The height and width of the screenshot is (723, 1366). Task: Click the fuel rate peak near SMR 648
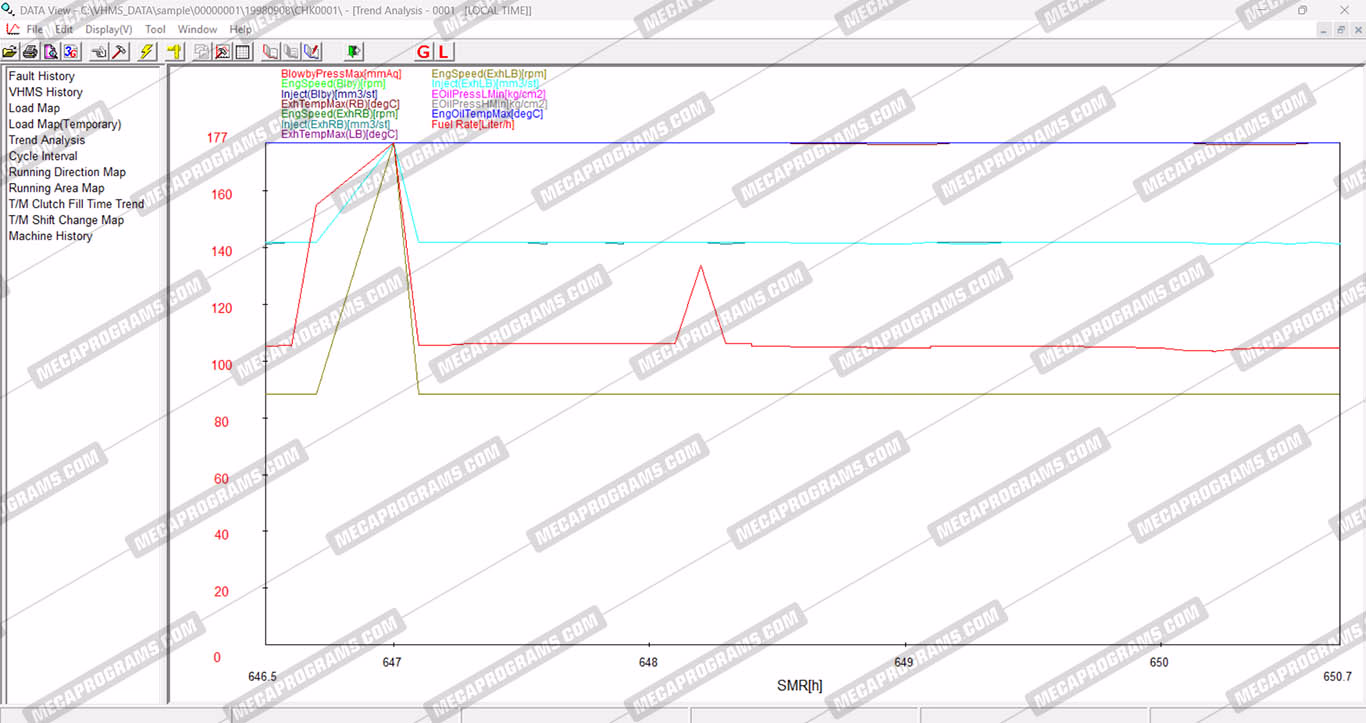[701, 266]
